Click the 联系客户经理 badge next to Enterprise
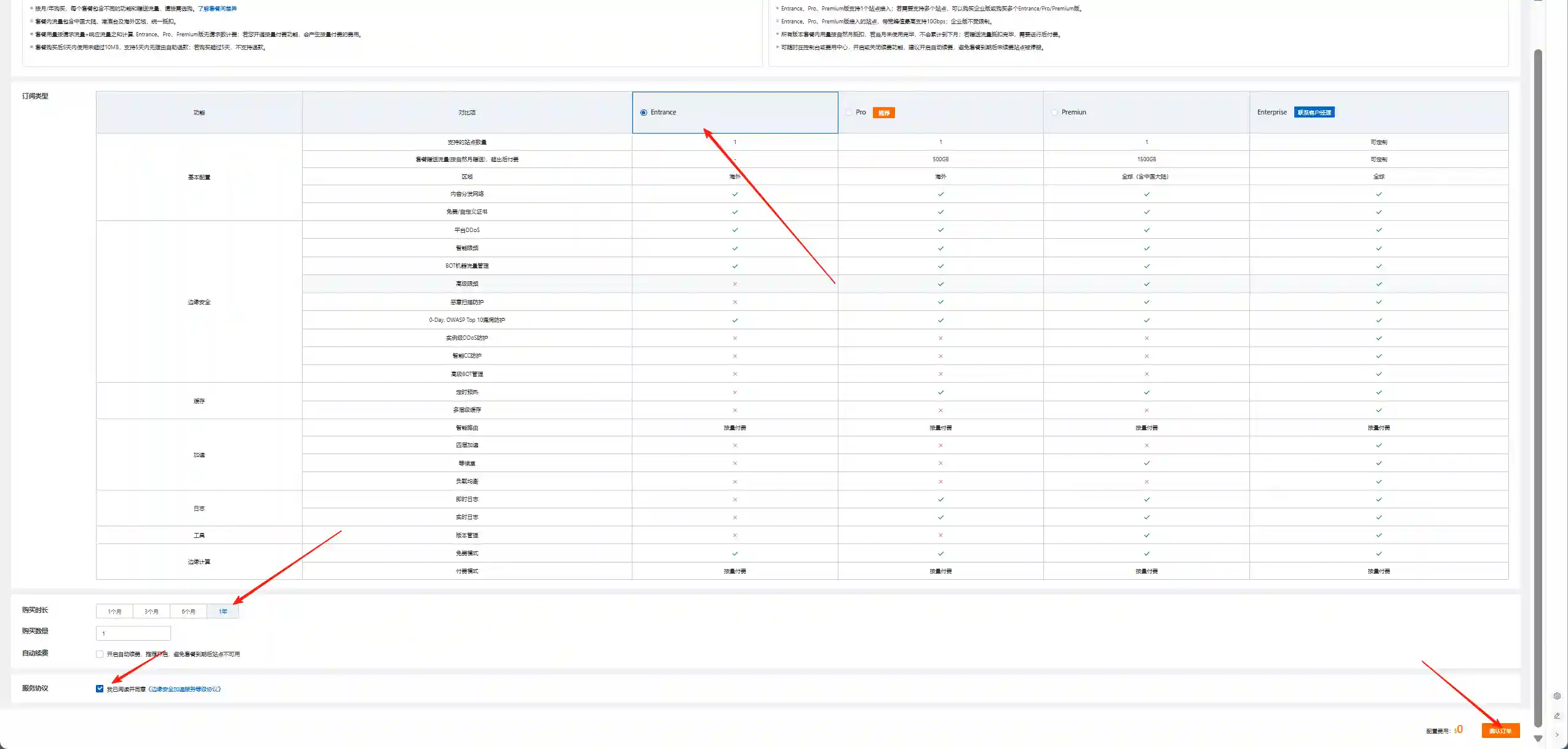The image size is (1568, 749). 1316,112
